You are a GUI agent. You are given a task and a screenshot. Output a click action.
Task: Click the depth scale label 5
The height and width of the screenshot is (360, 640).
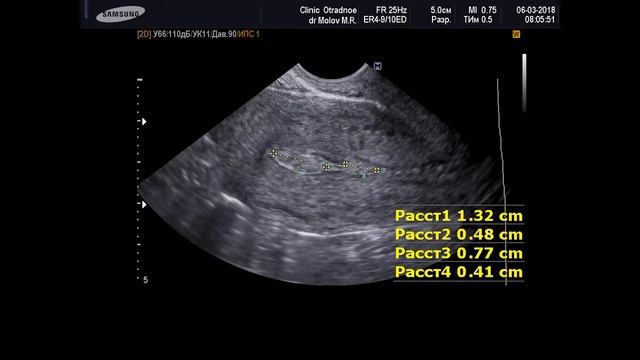tap(145, 280)
